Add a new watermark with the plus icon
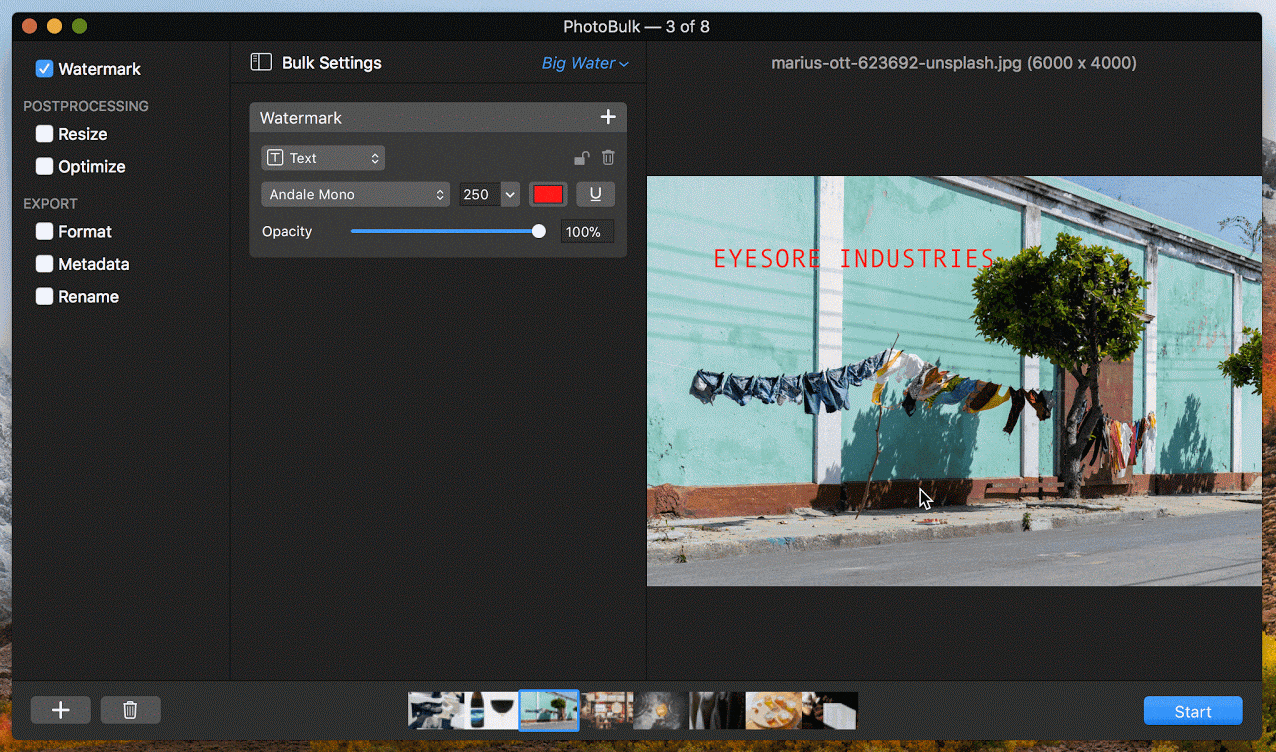 point(608,117)
